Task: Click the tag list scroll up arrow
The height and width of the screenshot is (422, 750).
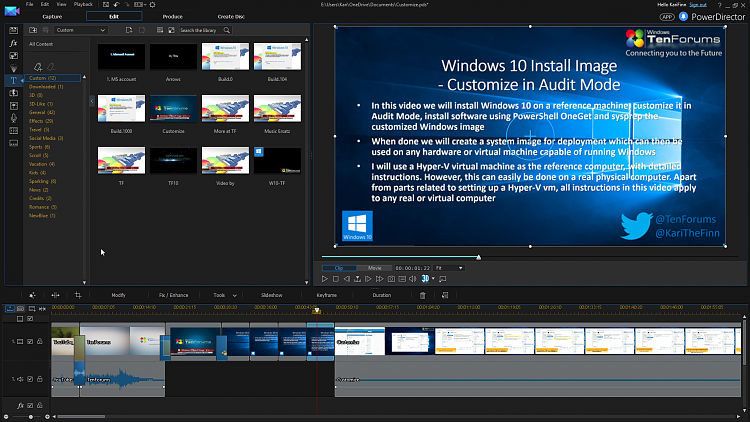Action: point(84,77)
